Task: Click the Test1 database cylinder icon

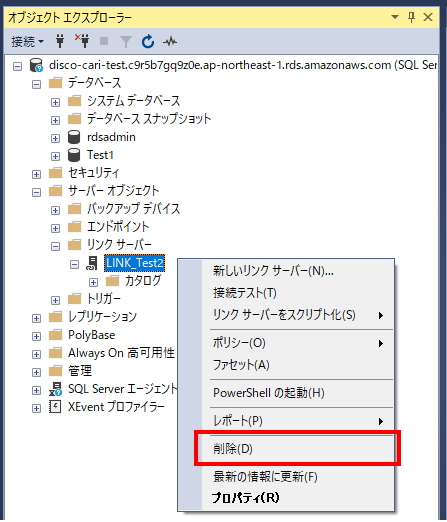Action: (x=74, y=155)
